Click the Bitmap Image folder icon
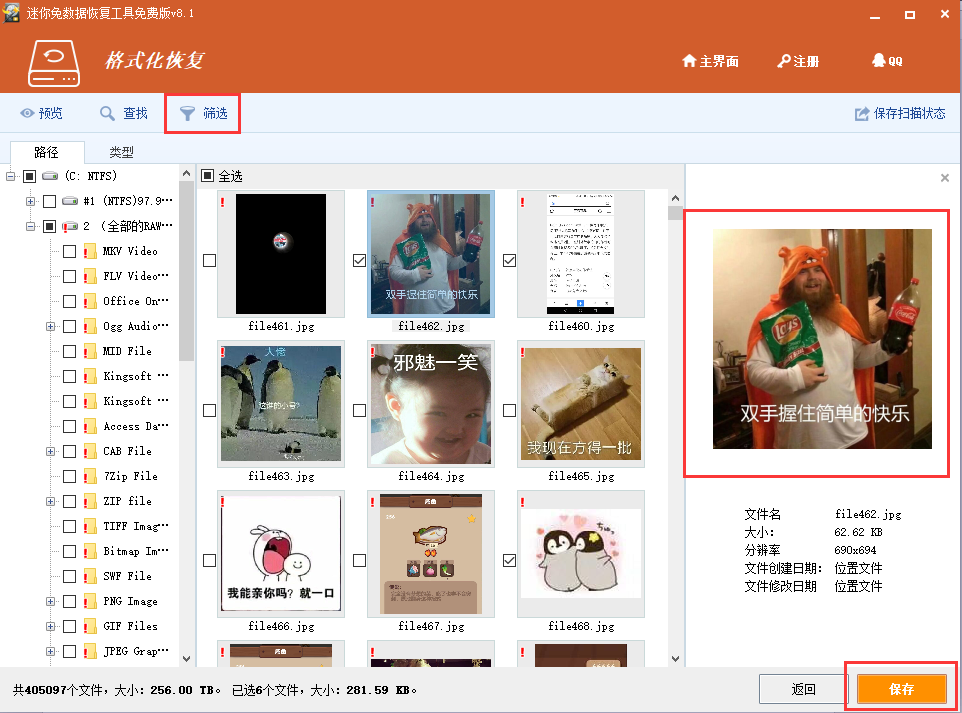The image size is (962, 713). 90,552
